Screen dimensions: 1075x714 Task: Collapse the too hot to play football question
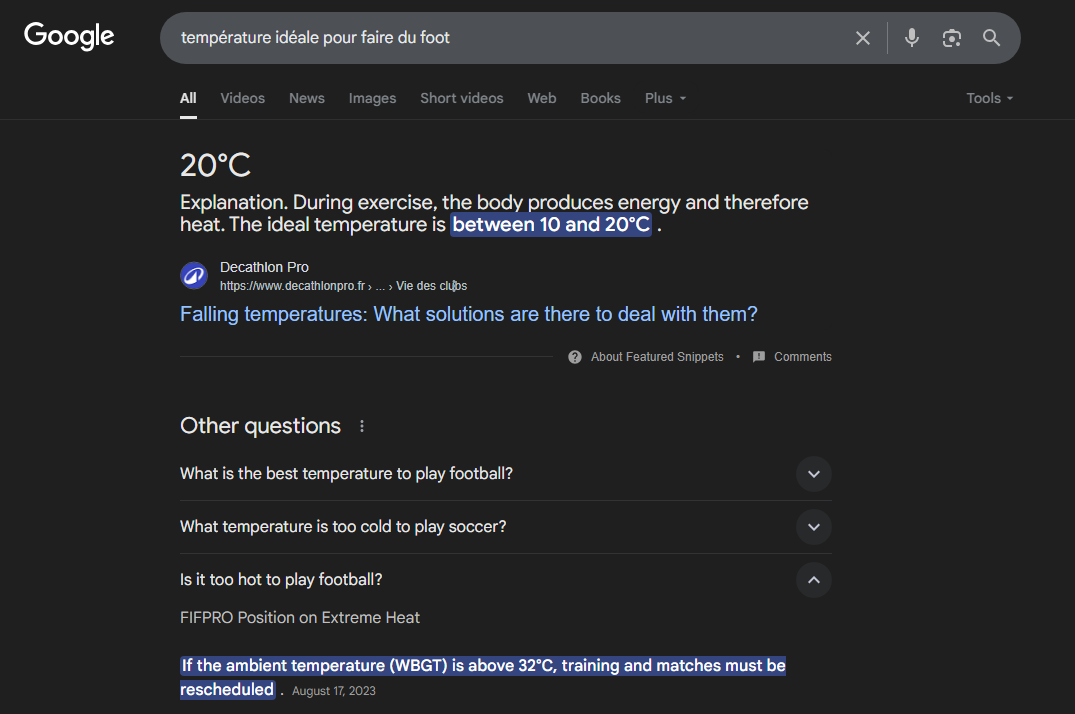(x=814, y=580)
